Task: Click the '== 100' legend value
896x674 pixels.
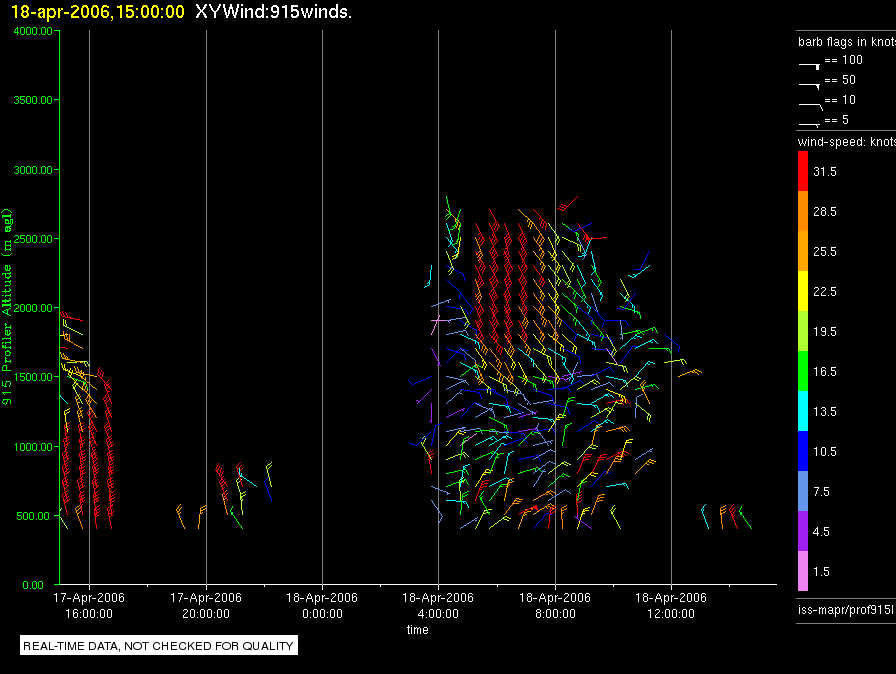Action: tap(843, 60)
